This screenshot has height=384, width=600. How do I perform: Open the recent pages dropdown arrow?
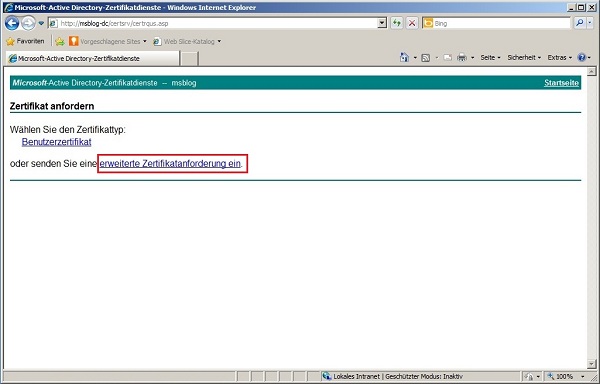pyautogui.click(x=41, y=23)
